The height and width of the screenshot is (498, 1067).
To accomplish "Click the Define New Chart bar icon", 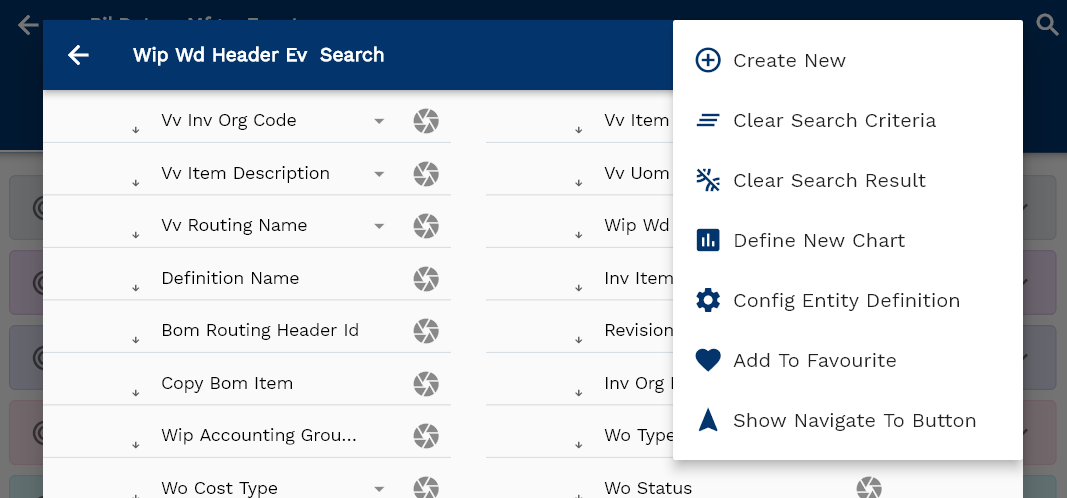I will [x=708, y=240].
